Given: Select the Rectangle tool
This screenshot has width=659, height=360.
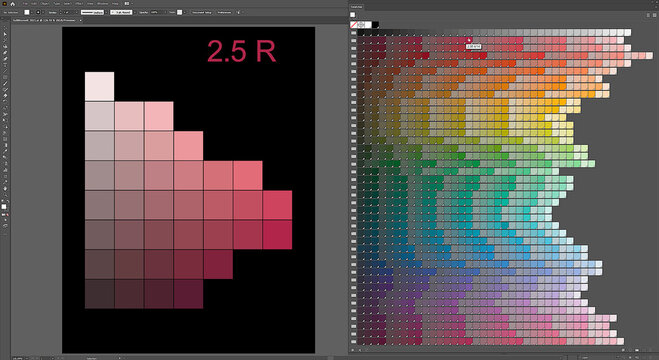Looking at the screenshot, I should coord(5,77).
